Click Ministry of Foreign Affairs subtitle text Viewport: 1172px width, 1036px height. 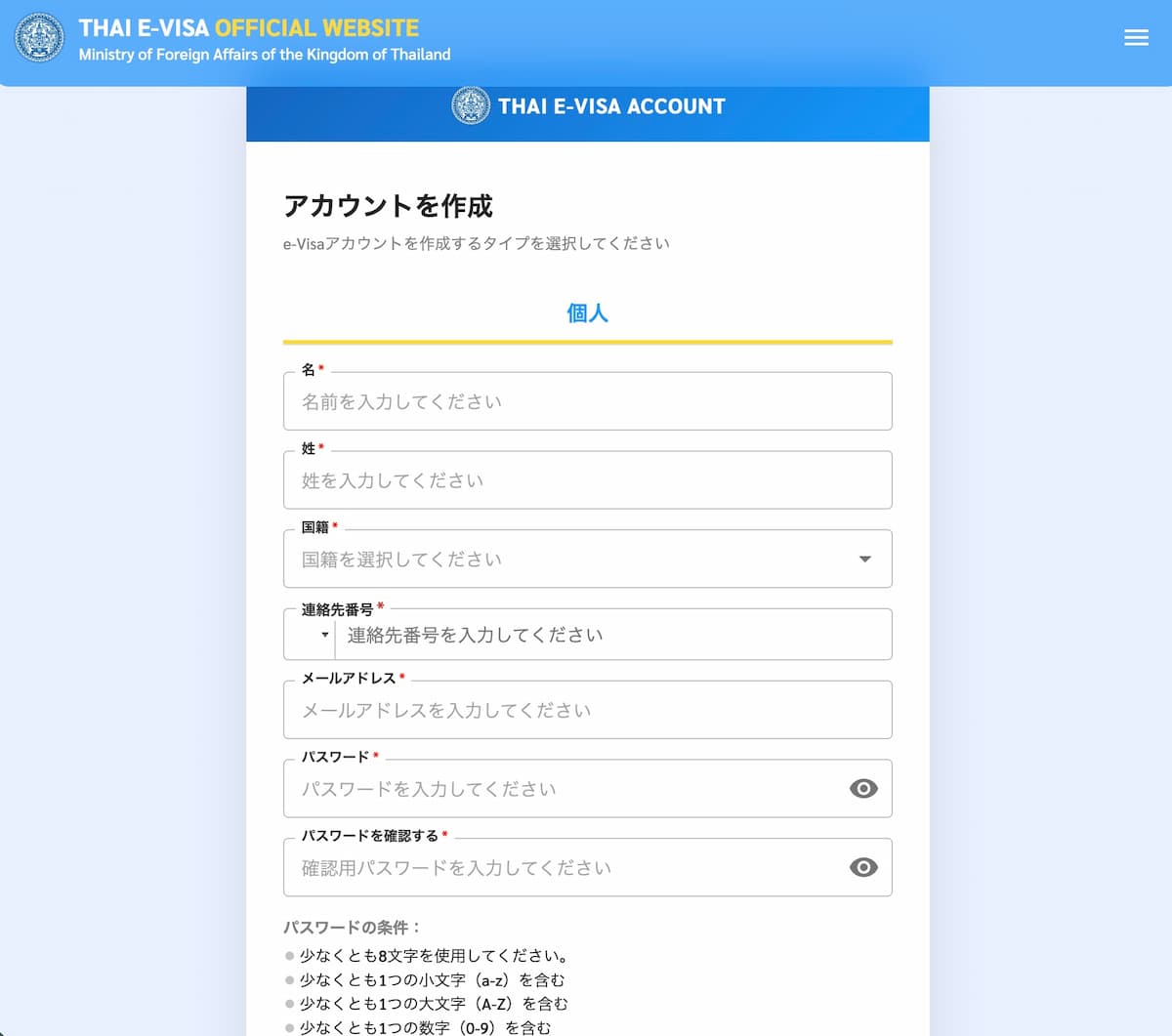point(265,55)
